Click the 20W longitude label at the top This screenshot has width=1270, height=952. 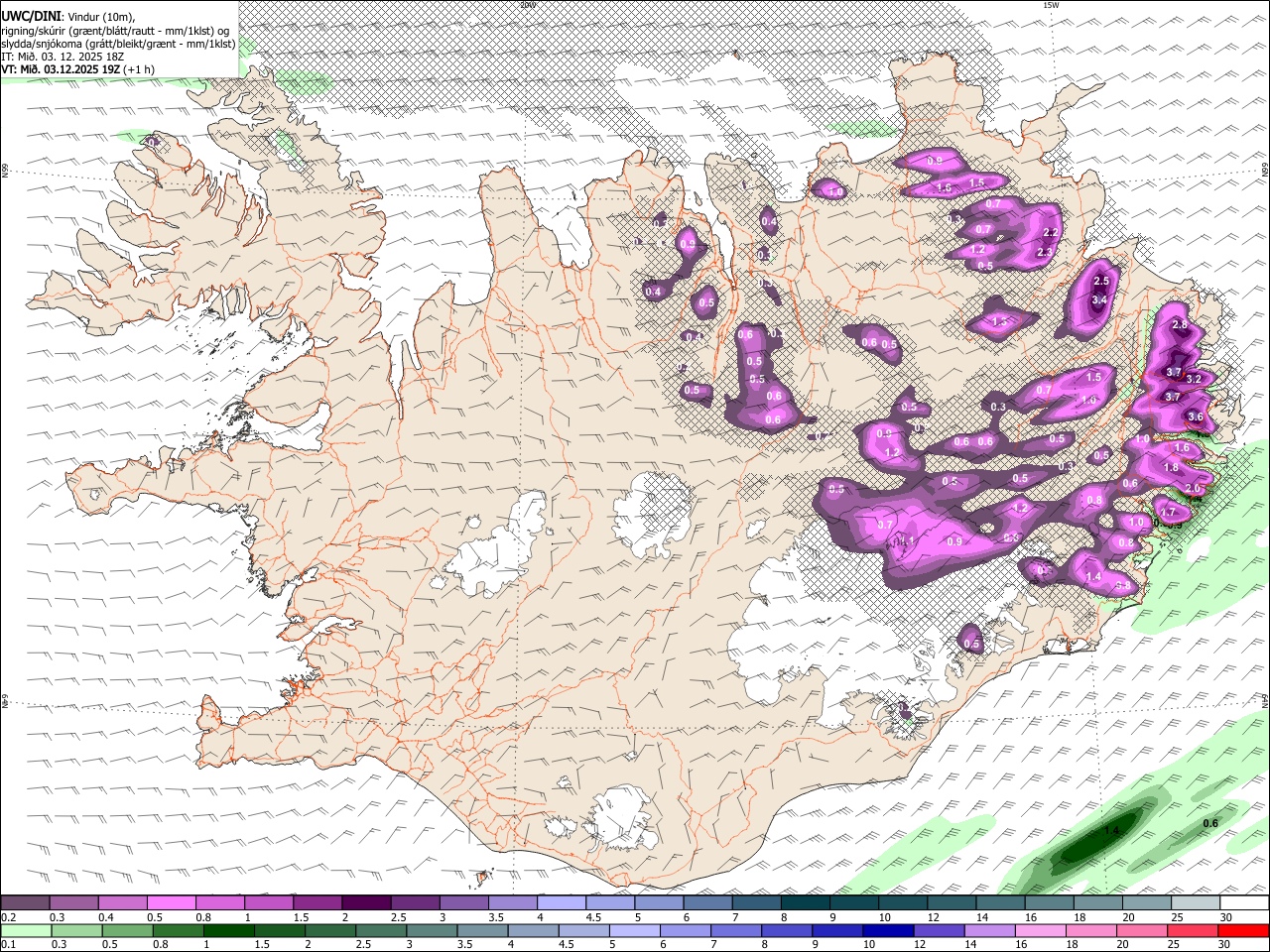point(528,5)
